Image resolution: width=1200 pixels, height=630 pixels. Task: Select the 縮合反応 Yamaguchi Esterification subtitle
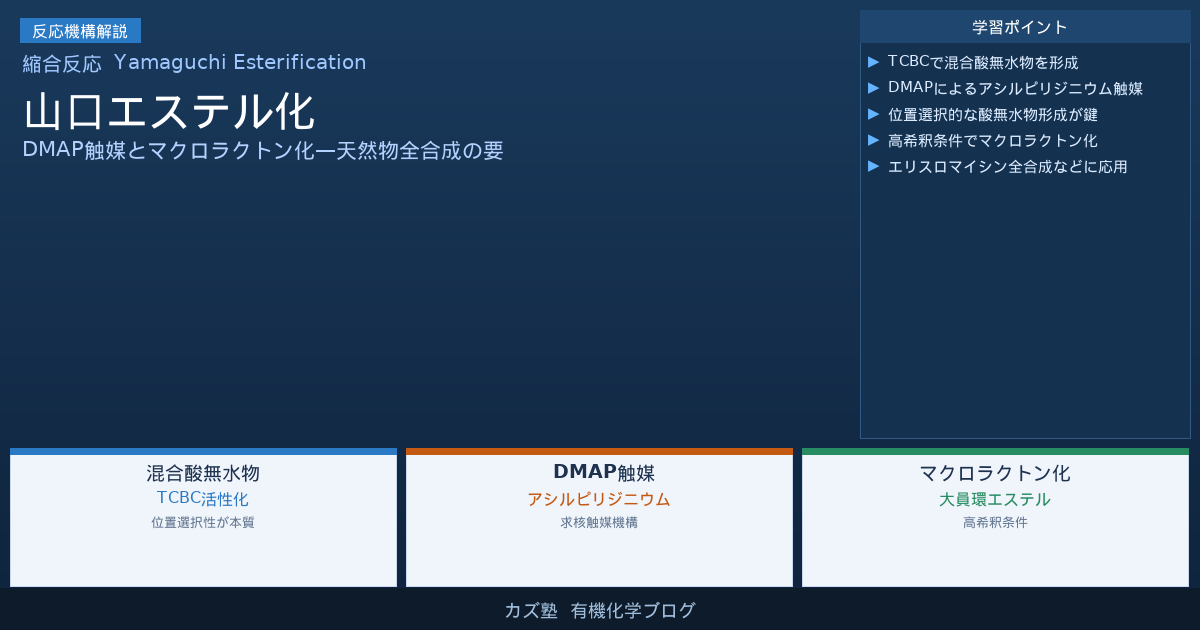coord(195,63)
